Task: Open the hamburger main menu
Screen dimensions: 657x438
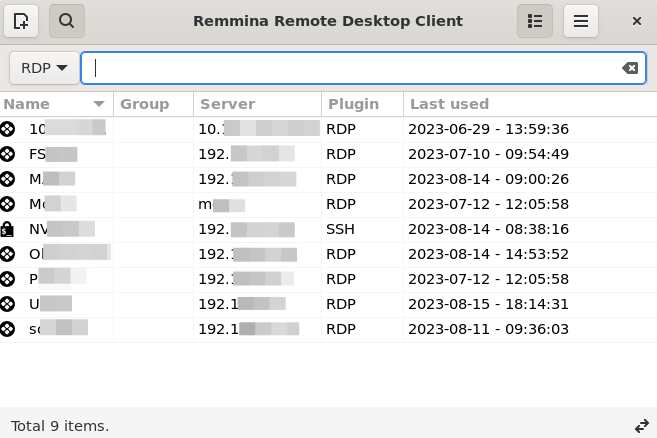Action: click(x=581, y=21)
